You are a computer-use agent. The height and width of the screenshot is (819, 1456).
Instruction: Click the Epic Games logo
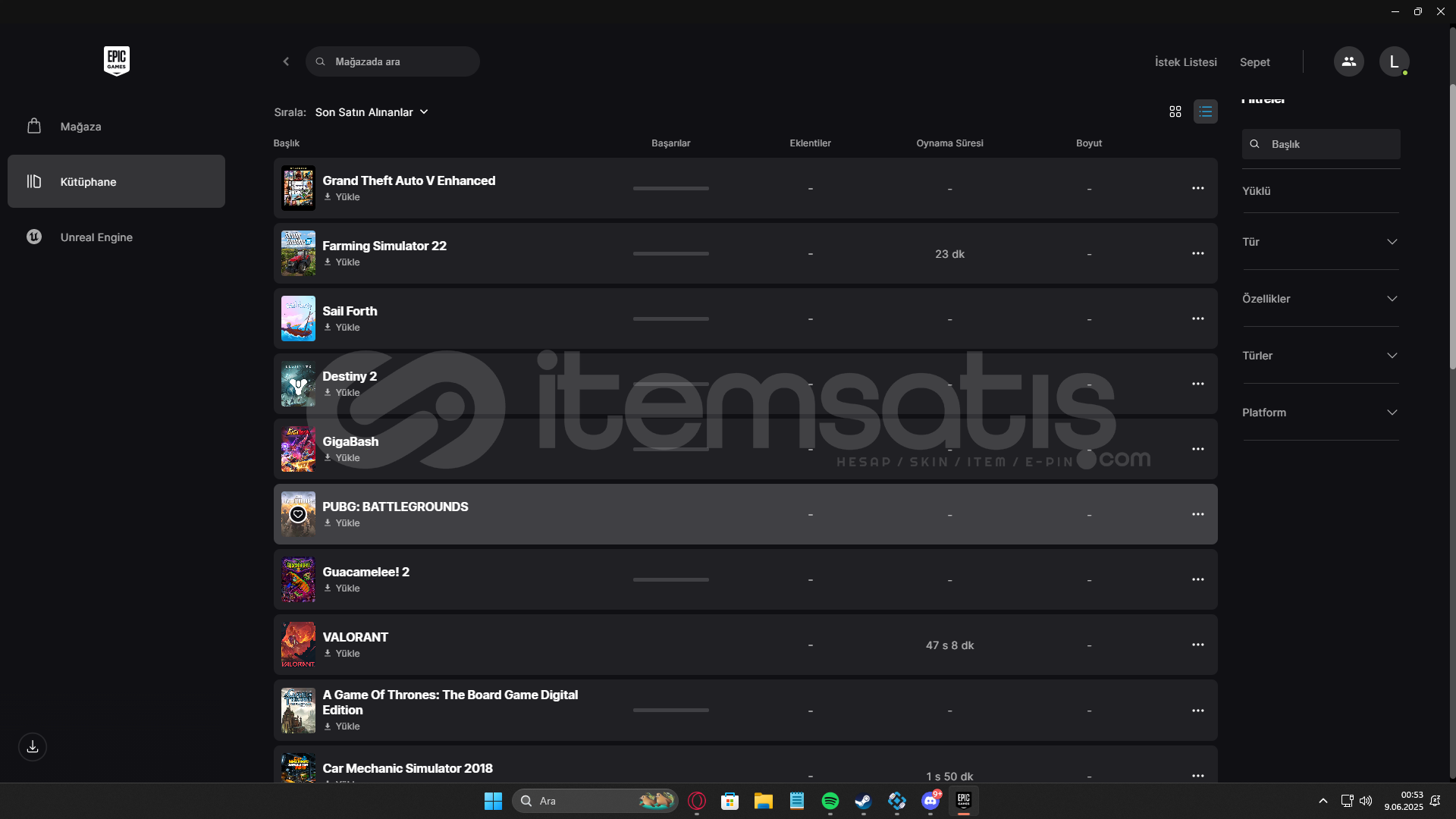pyautogui.click(x=117, y=61)
